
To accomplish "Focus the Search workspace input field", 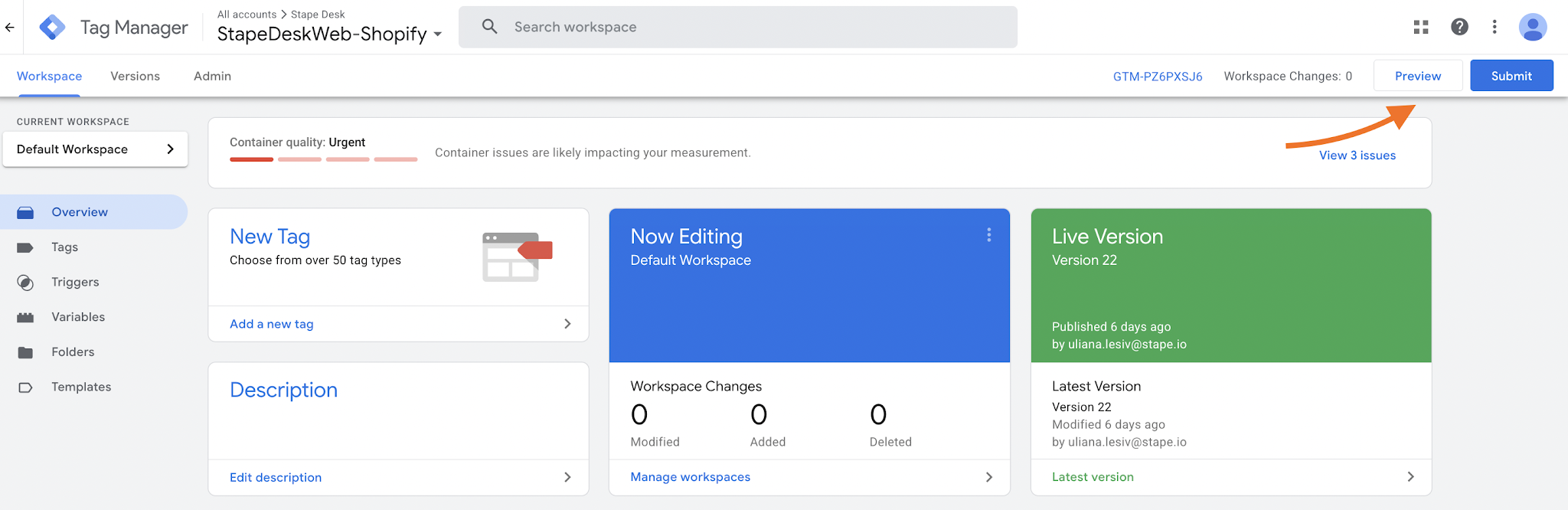I will click(738, 27).
